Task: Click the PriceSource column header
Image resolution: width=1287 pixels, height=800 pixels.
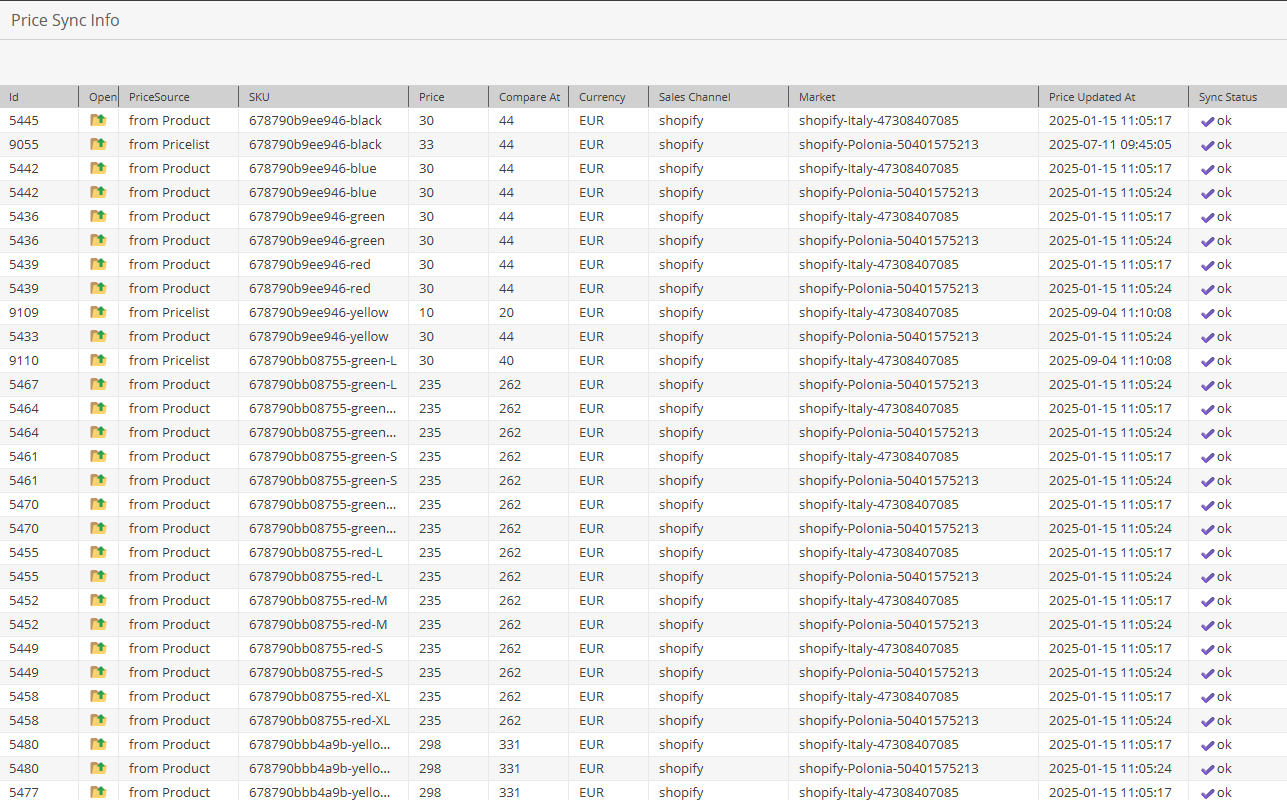Action: [178, 97]
